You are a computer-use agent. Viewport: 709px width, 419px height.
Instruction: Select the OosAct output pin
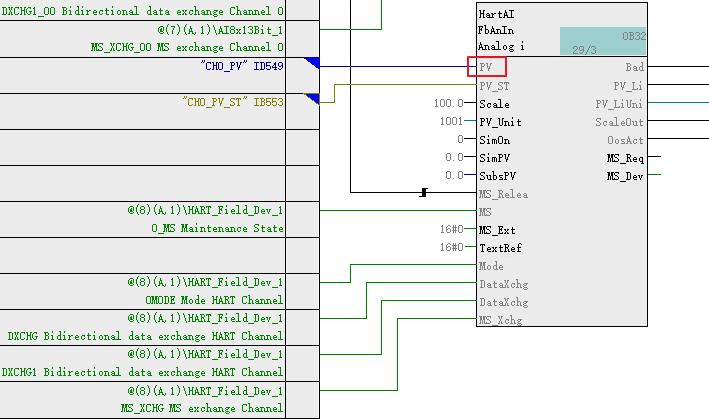pyautogui.click(x=626, y=140)
